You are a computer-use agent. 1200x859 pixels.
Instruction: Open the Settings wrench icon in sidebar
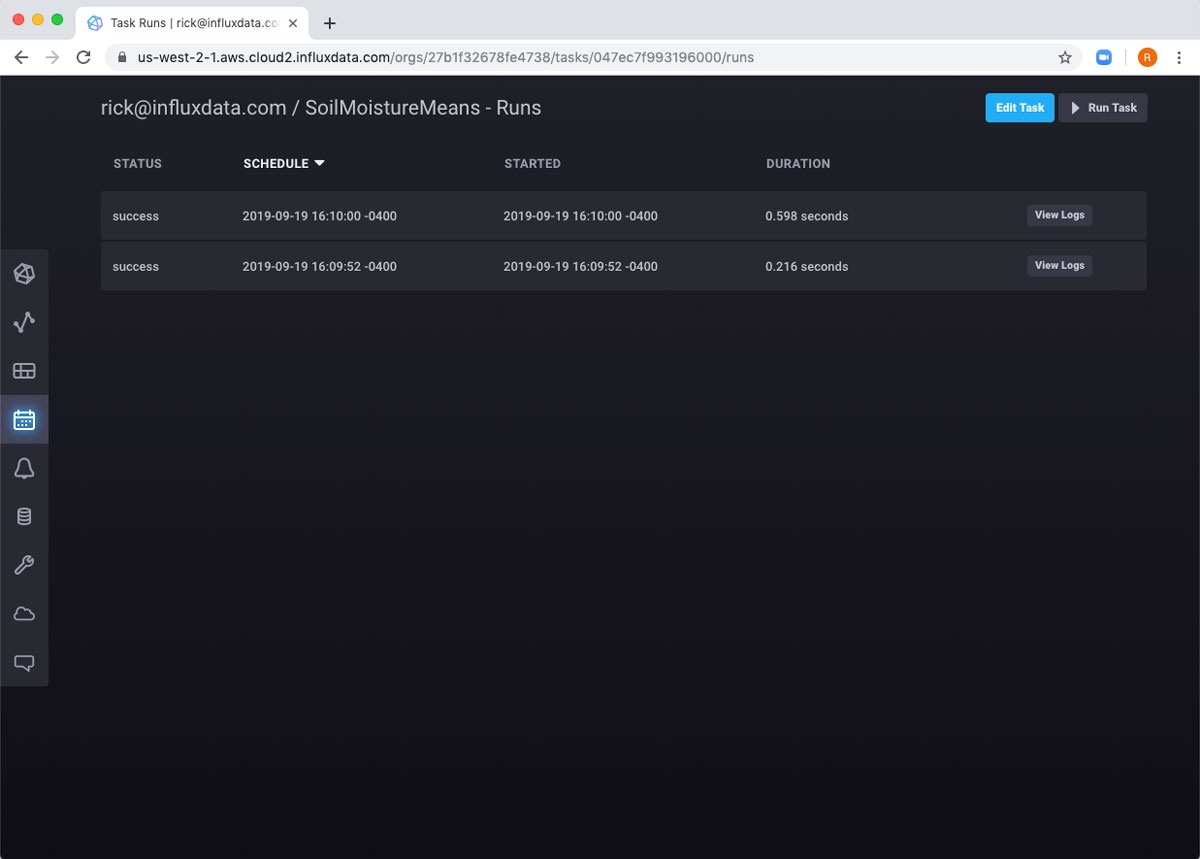[24, 565]
